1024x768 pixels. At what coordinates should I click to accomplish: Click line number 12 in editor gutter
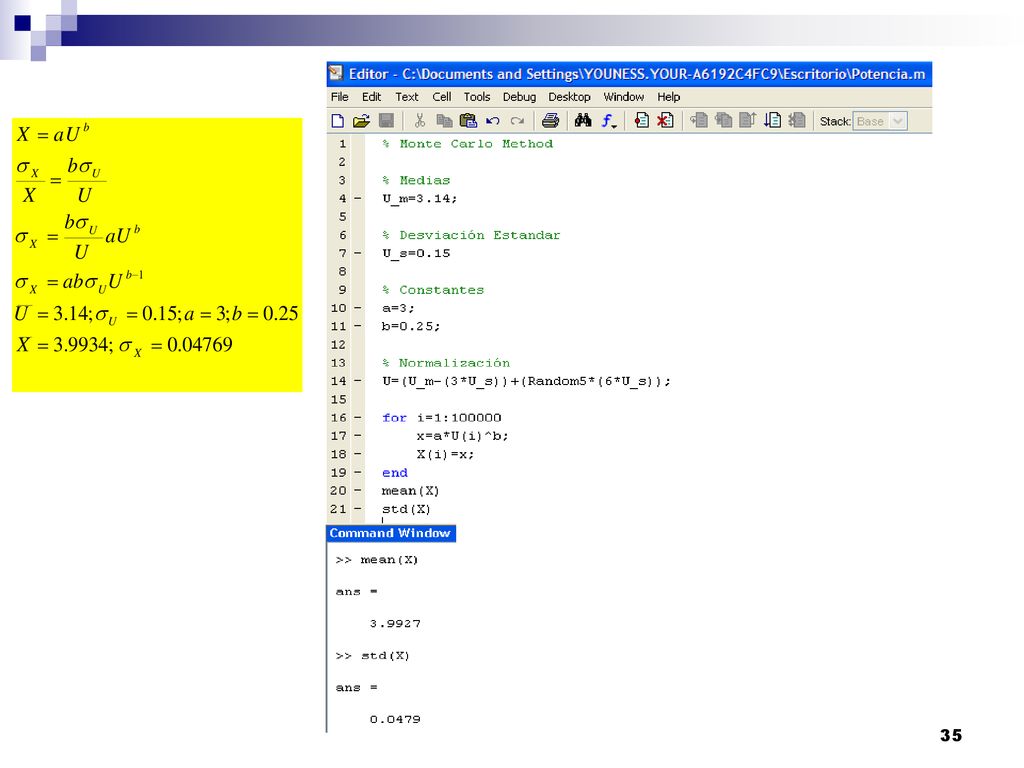coord(338,345)
